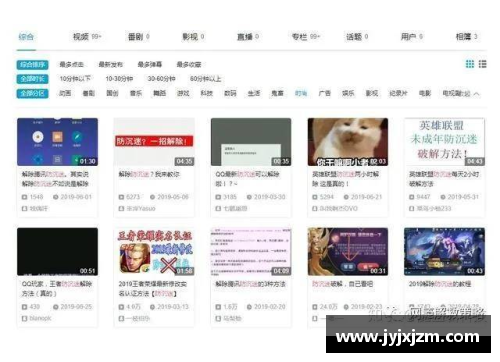
Task: Open the cat meme 02:03 thumbnail
Action: pyautogui.click(x=348, y=142)
